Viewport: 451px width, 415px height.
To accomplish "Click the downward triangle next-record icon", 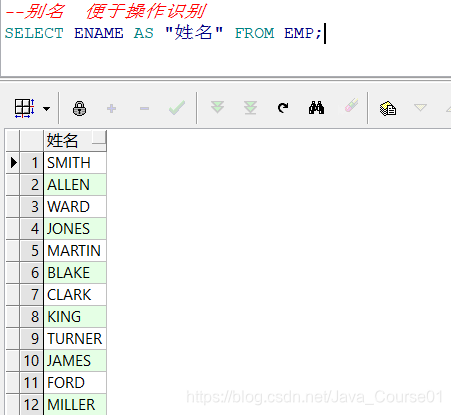I will [420, 107].
